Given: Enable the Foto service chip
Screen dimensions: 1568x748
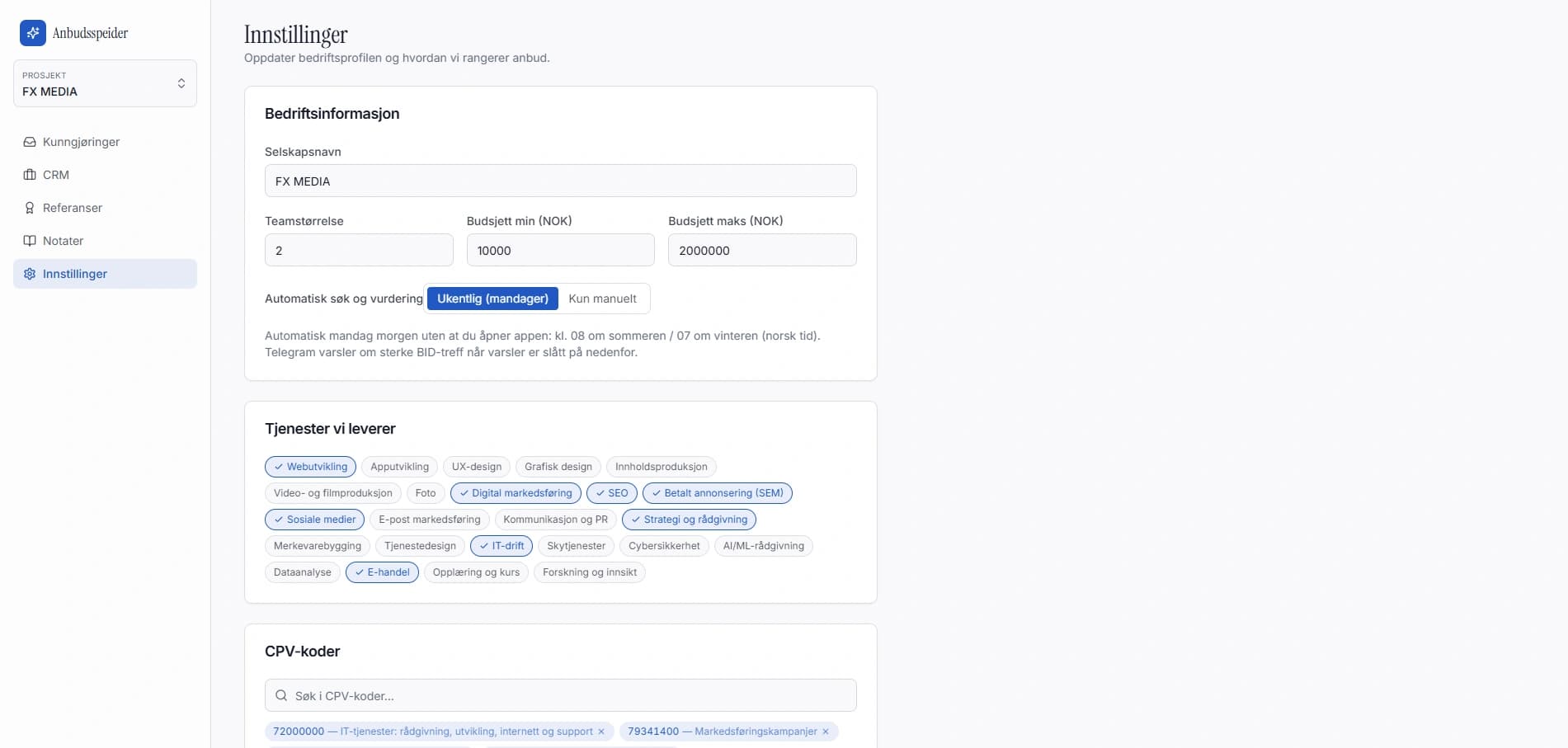Looking at the screenshot, I should point(426,493).
